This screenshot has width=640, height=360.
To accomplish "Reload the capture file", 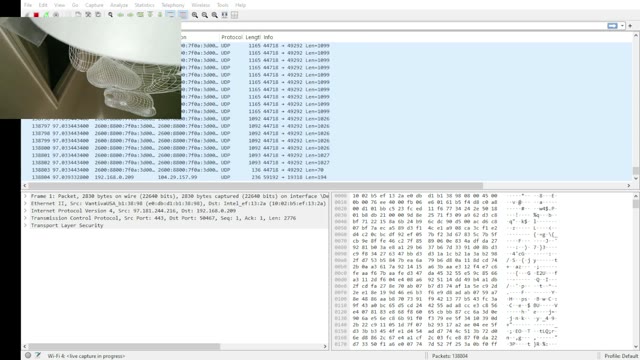I will (x=98, y=15).
